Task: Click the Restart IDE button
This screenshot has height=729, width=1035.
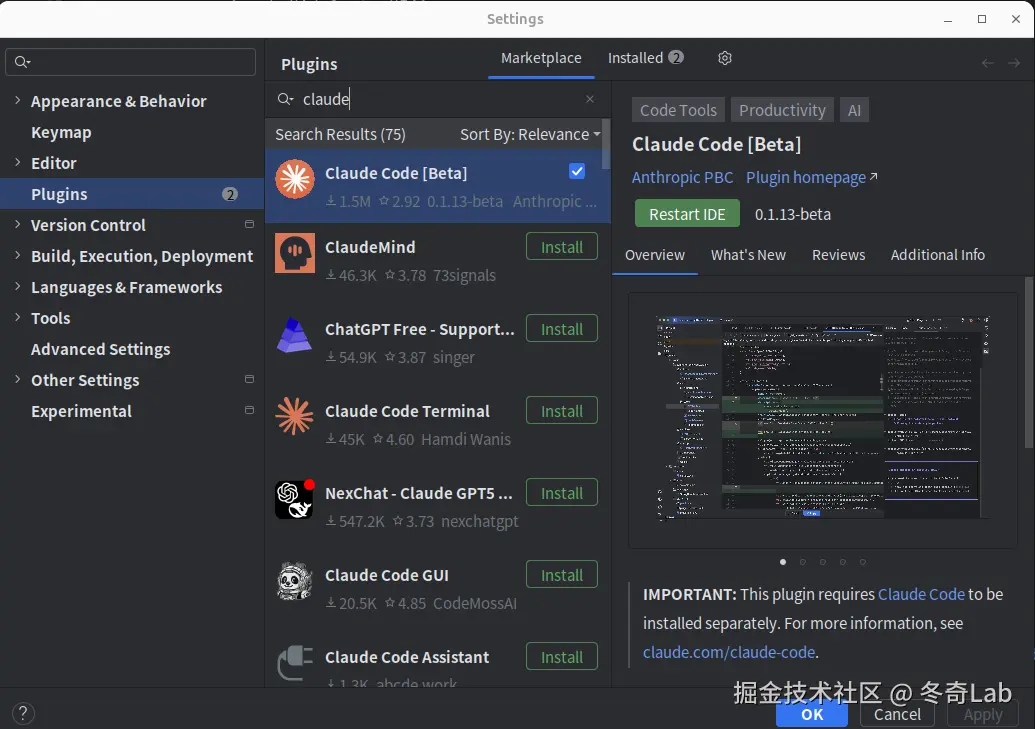Action: click(687, 213)
